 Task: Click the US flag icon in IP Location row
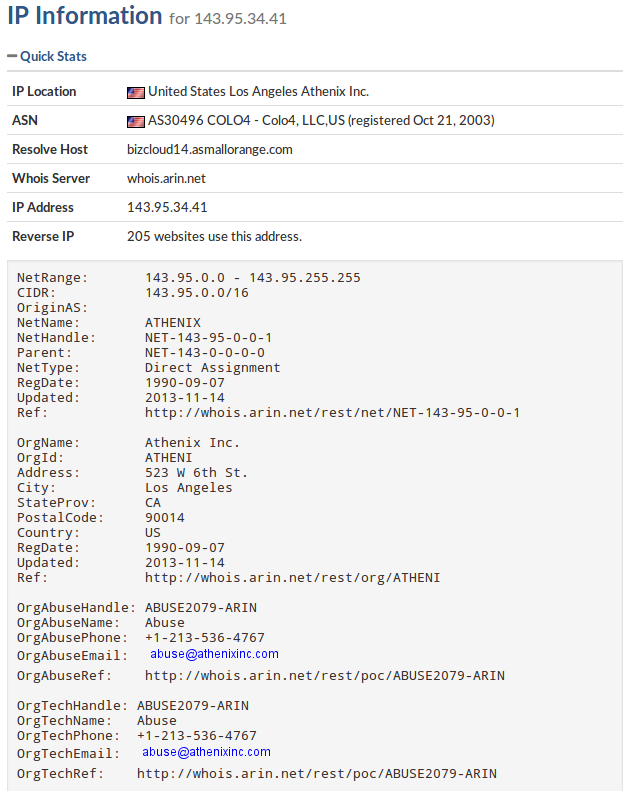point(135,93)
